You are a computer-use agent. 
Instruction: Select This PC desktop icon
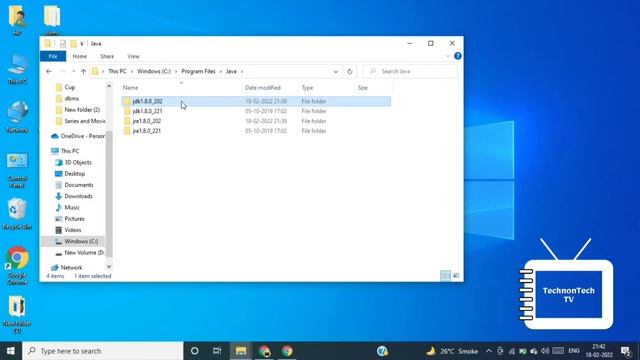click(18, 69)
